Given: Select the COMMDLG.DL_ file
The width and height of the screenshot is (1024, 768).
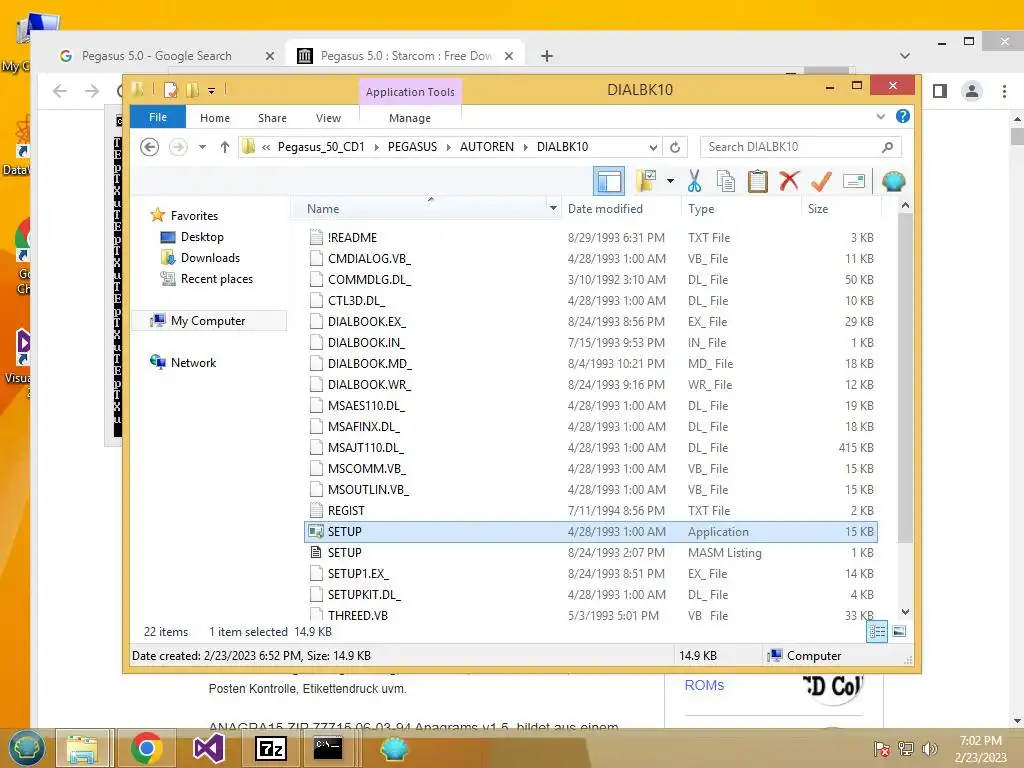Looking at the screenshot, I should 591,280.
